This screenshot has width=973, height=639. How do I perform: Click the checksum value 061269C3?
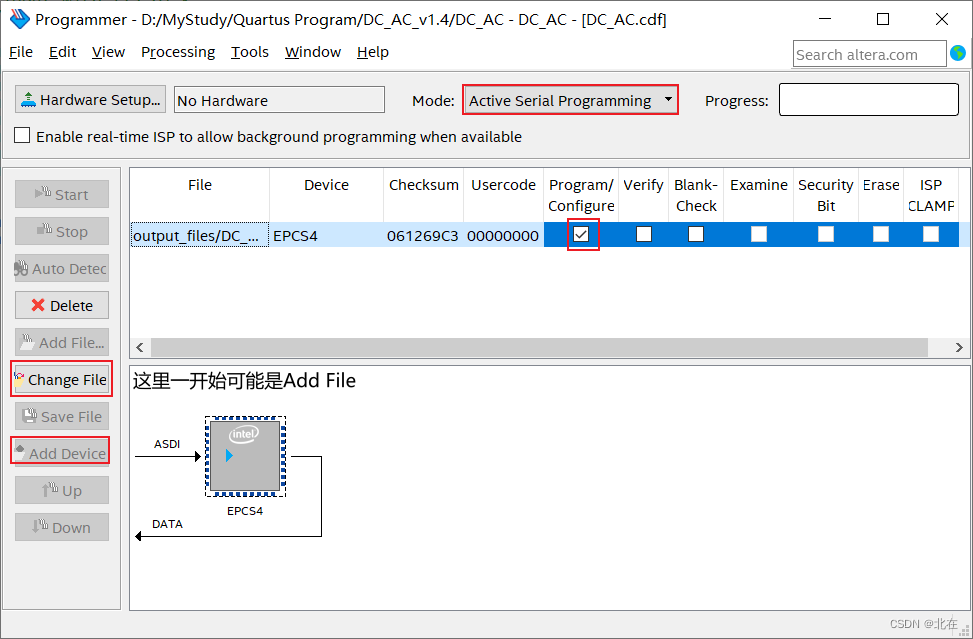pyautogui.click(x=423, y=235)
